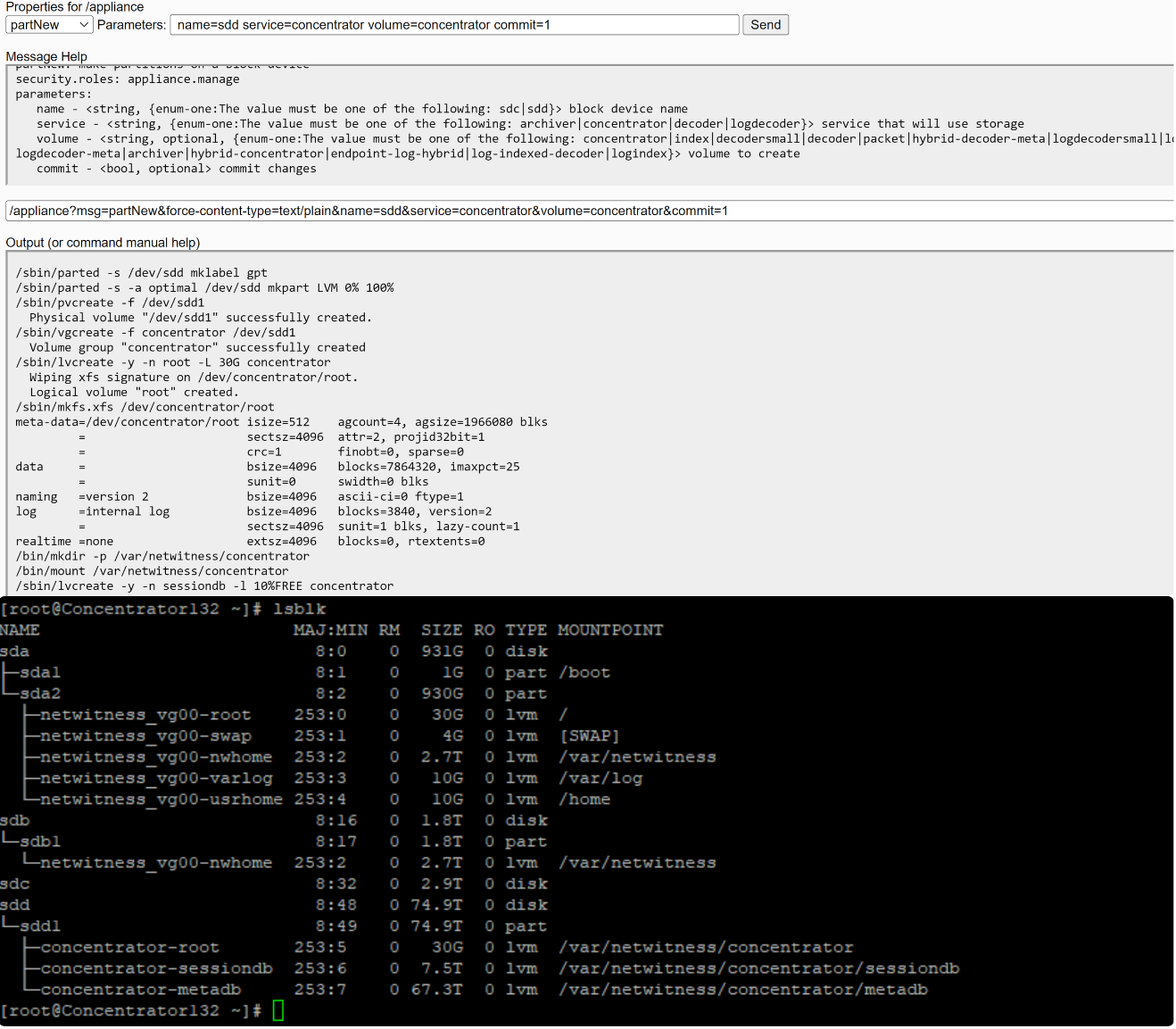Click the Send button
The width and height of the screenshot is (1176, 1029).
click(x=765, y=25)
